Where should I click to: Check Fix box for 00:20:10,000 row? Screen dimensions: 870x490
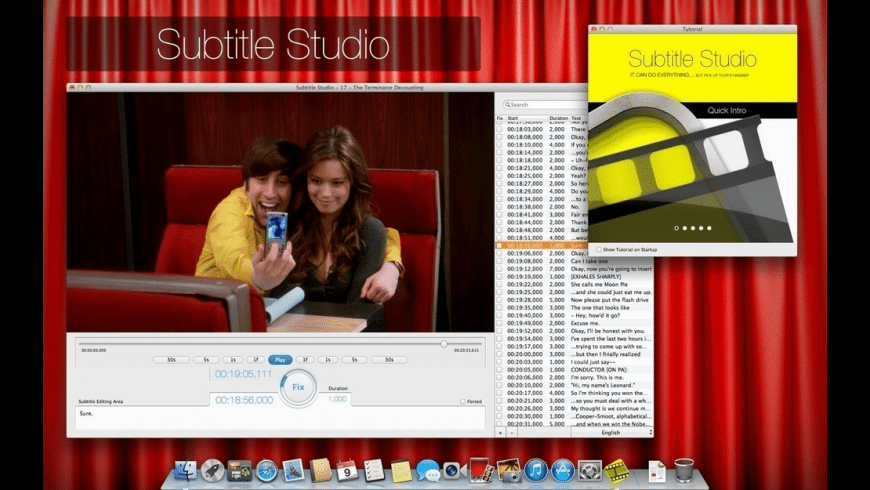499,385
